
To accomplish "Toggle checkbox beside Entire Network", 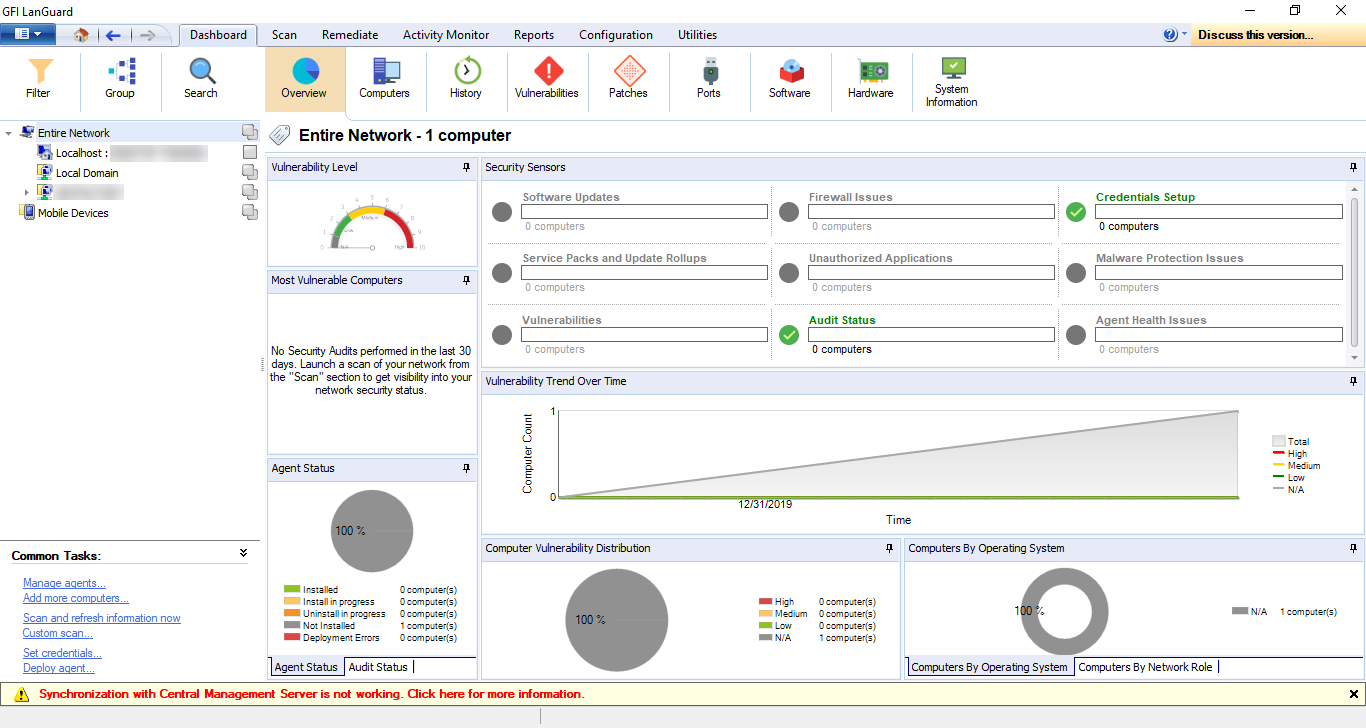I will 249,132.
